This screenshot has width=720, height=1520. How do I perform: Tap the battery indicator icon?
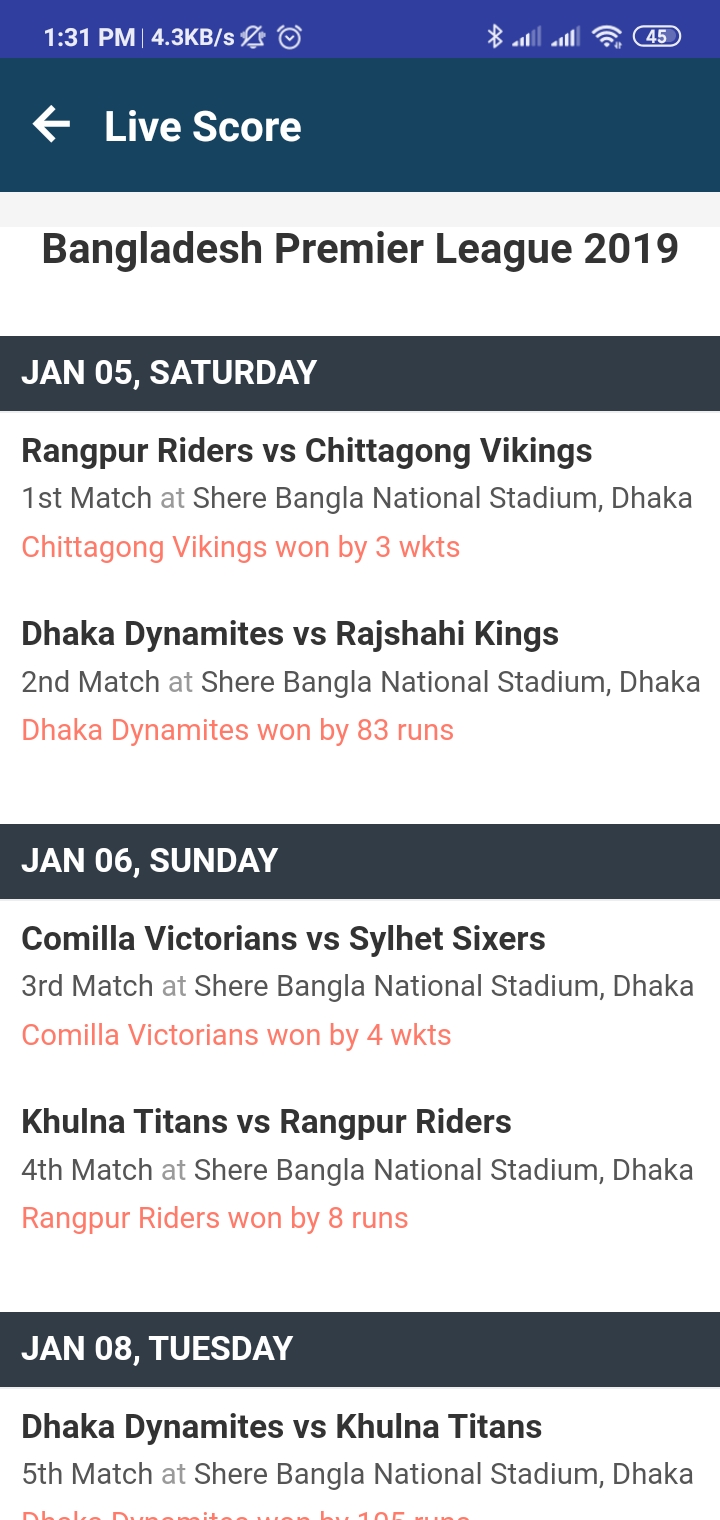pyautogui.click(x=656, y=37)
